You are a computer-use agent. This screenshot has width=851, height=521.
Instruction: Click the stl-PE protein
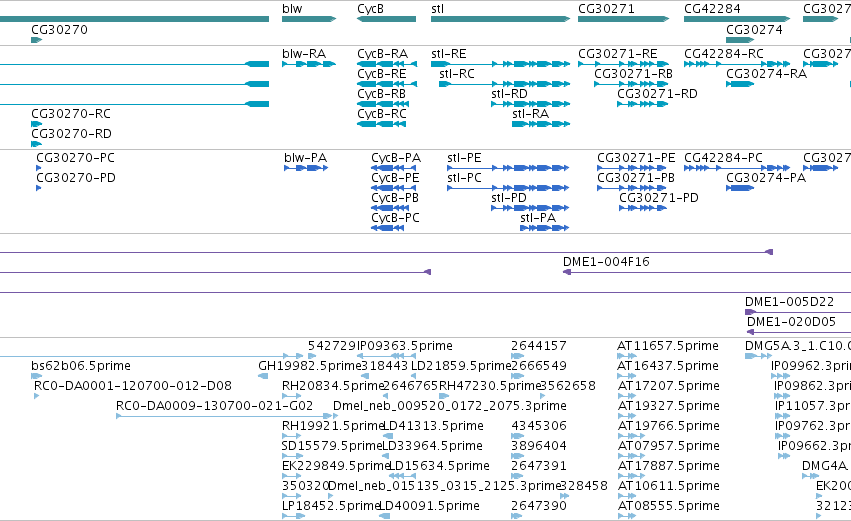508,168
